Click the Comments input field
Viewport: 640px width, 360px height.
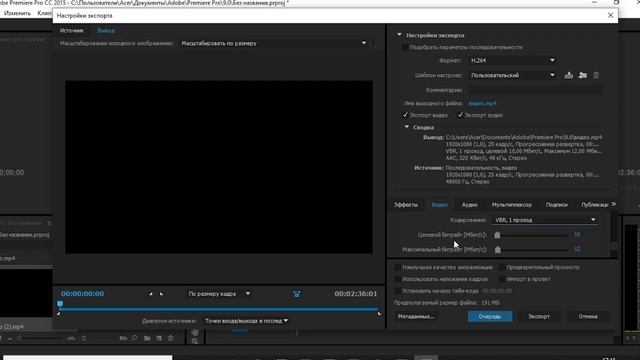(x=535, y=90)
